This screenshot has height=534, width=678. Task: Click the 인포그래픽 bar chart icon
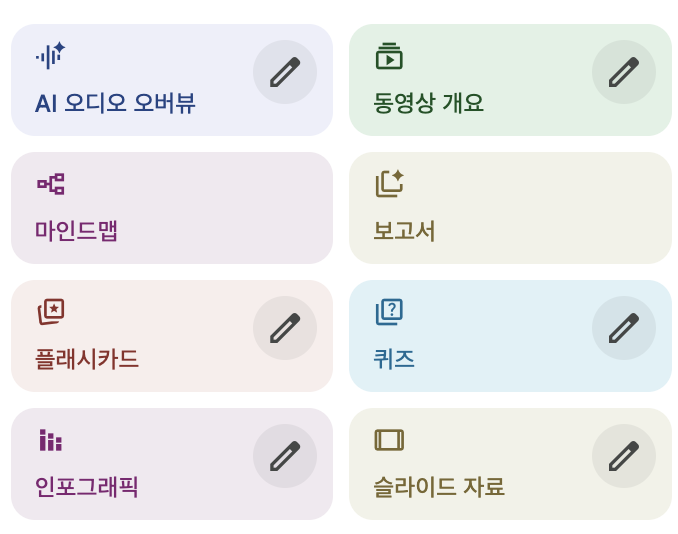tap(50, 440)
